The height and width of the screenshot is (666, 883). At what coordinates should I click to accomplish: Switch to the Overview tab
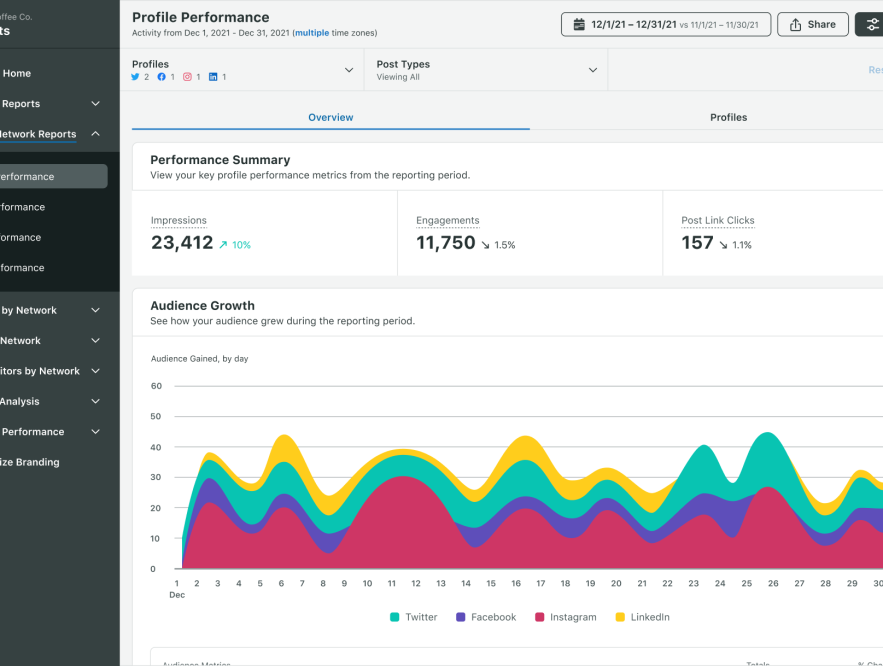(x=331, y=117)
